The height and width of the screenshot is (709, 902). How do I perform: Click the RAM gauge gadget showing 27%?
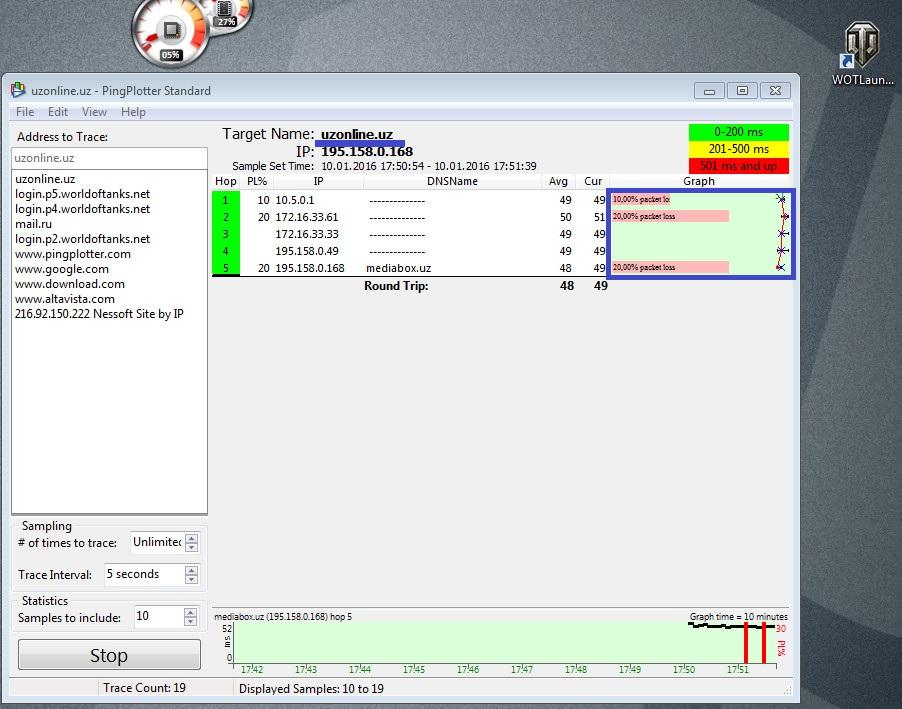pyautogui.click(x=227, y=14)
